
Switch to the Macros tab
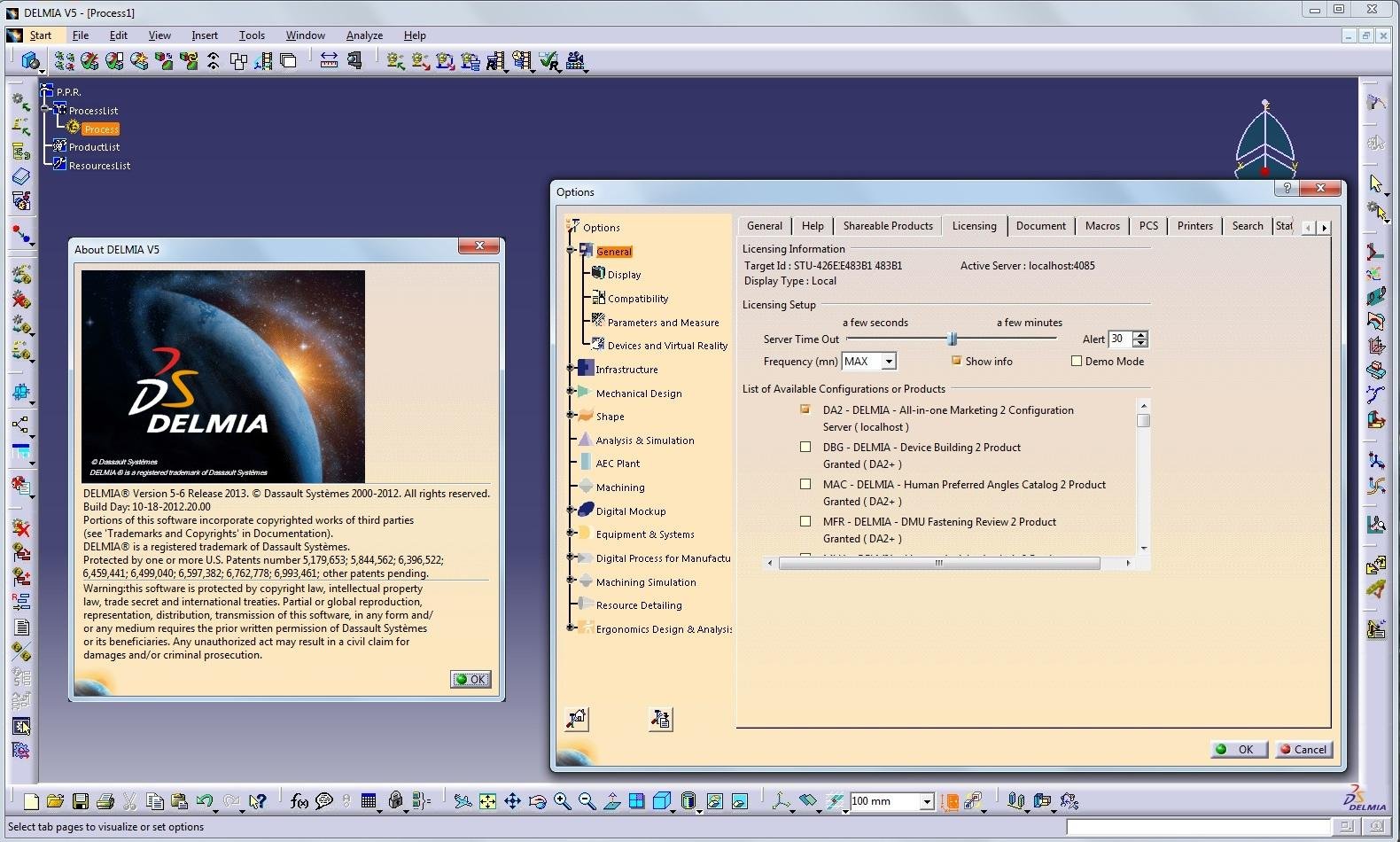(x=1102, y=226)
